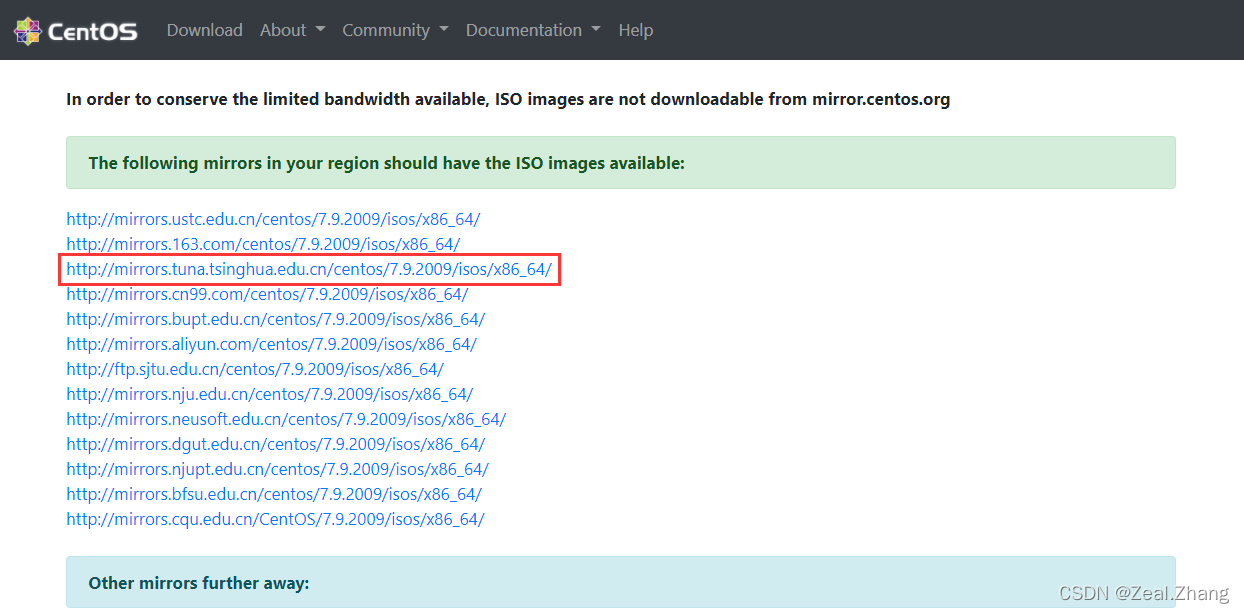Image resolution: width=1244 pixels, height=613 pixels.
Task: Open the mirrors.neusoft.edu.cn mirror link
Action: point(286,419)
